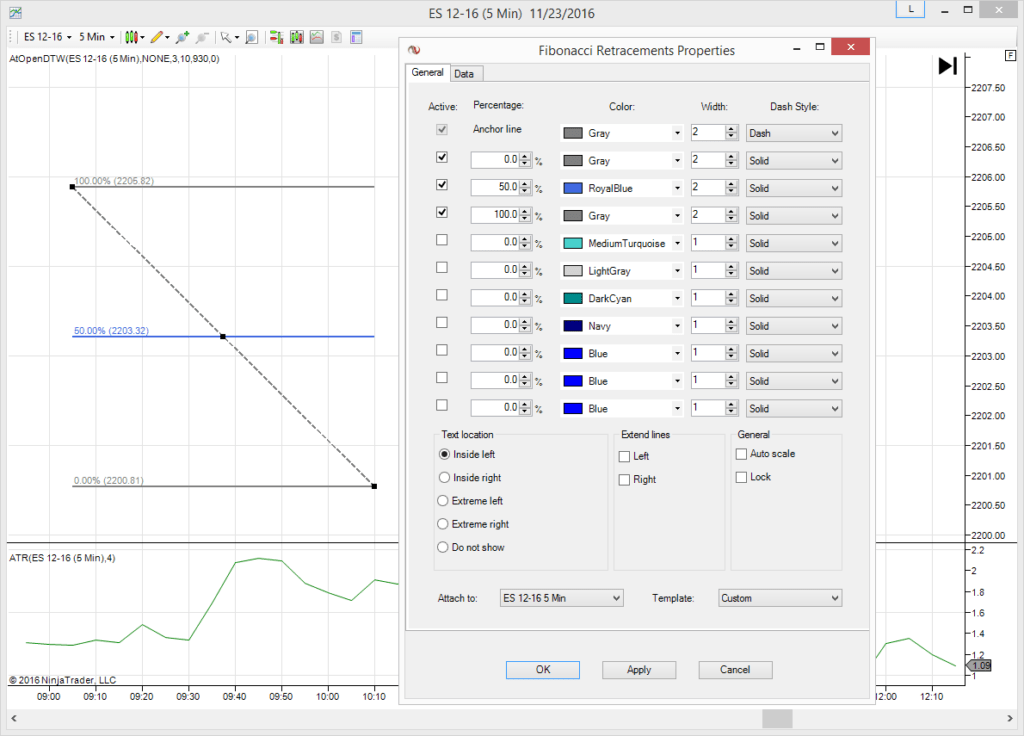Screen dimensions: 1024x736
Task: Select Extreme left text location
Action: tap(443, 501)
